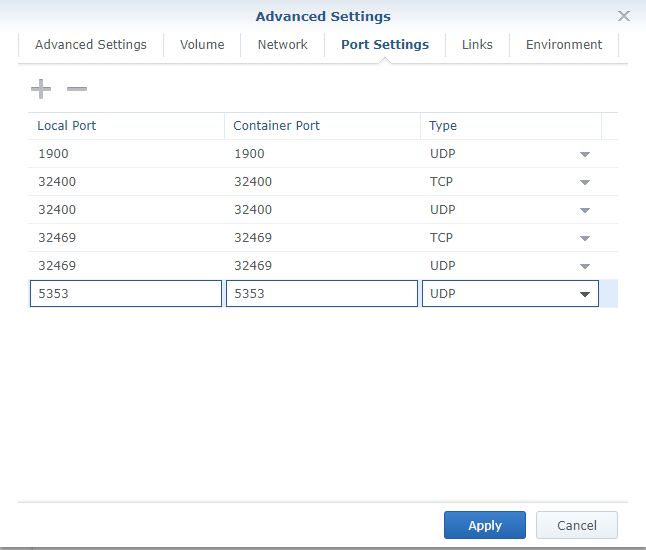
Task: Select Container Port 32469 in TCP row
Action: (322, 238)
